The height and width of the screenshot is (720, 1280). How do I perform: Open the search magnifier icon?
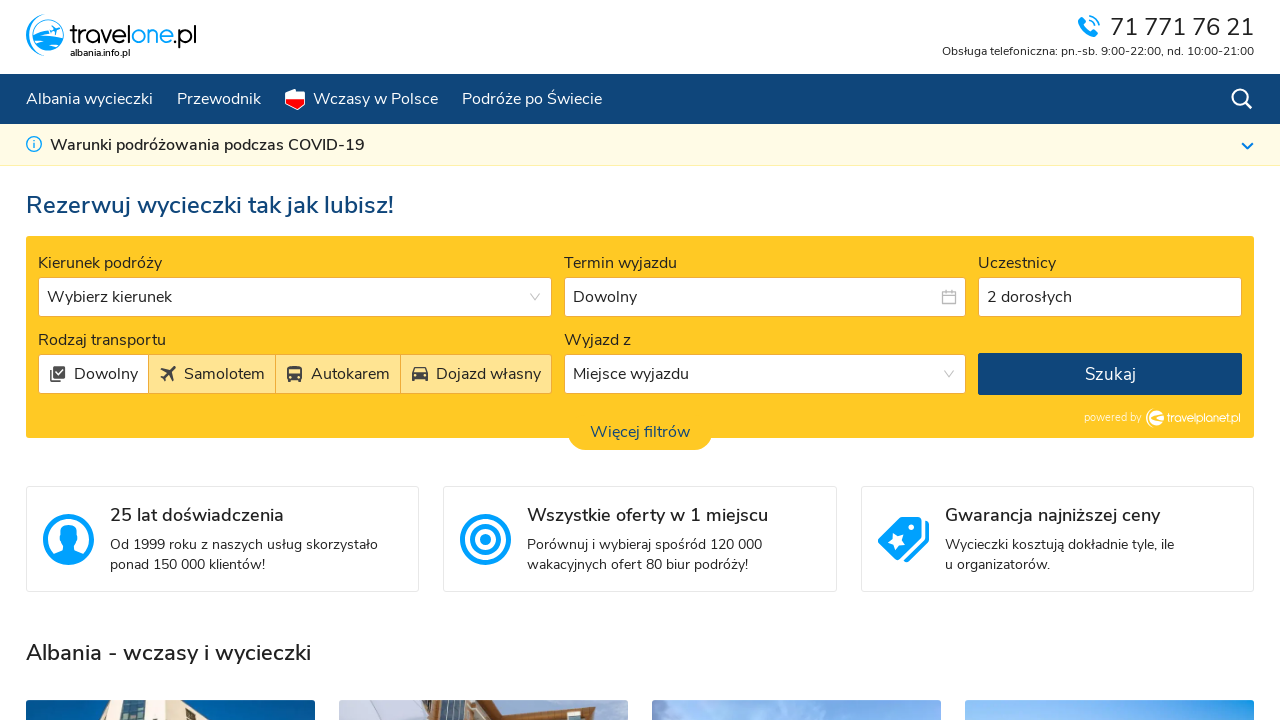pos(1241,99)
